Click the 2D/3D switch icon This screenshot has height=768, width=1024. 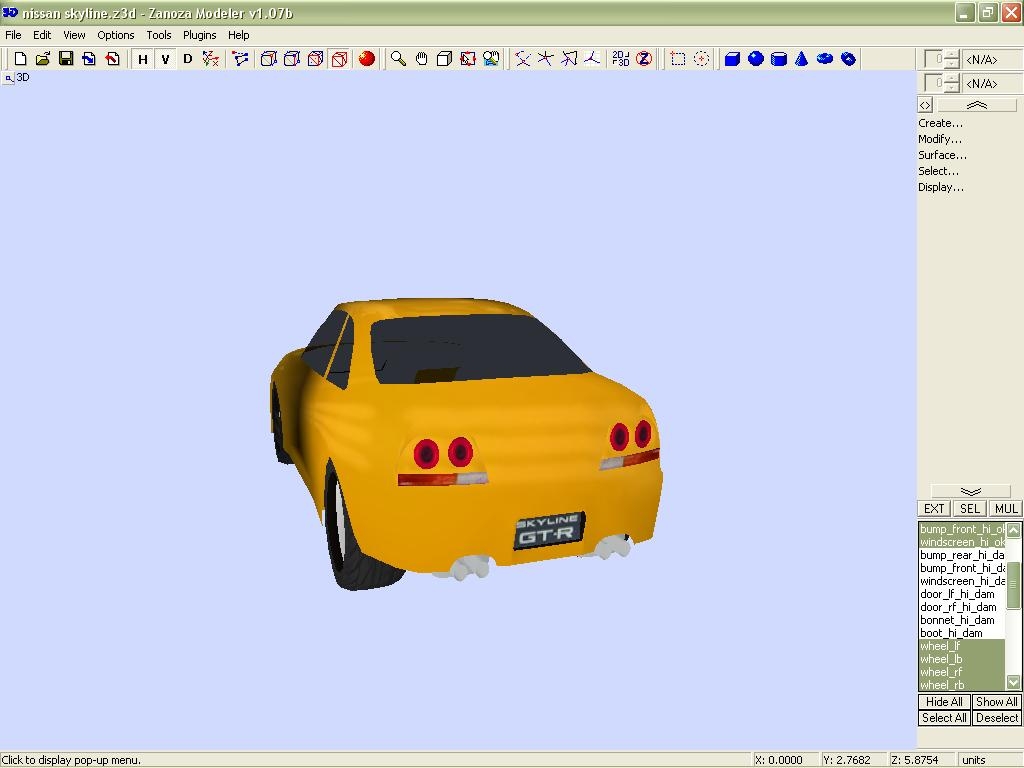click(x=621, y=59)
